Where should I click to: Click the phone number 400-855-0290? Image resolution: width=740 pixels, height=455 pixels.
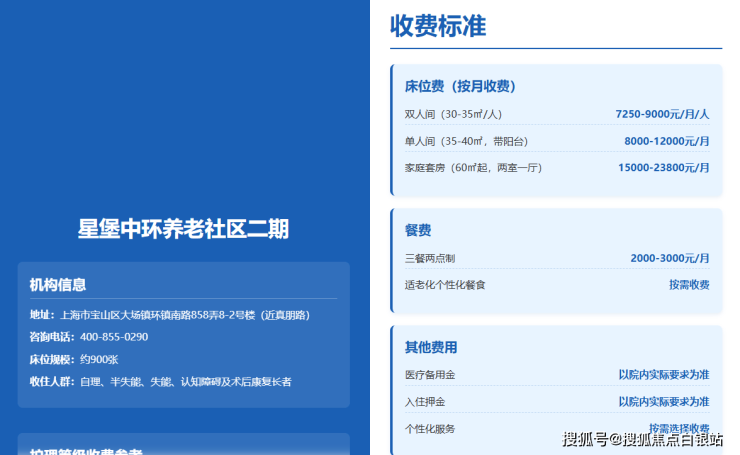coord(114,337)
